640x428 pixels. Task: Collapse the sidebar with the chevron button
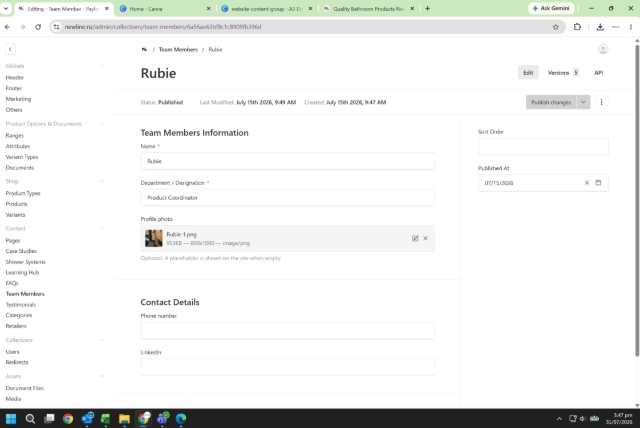tap(10, 49)
